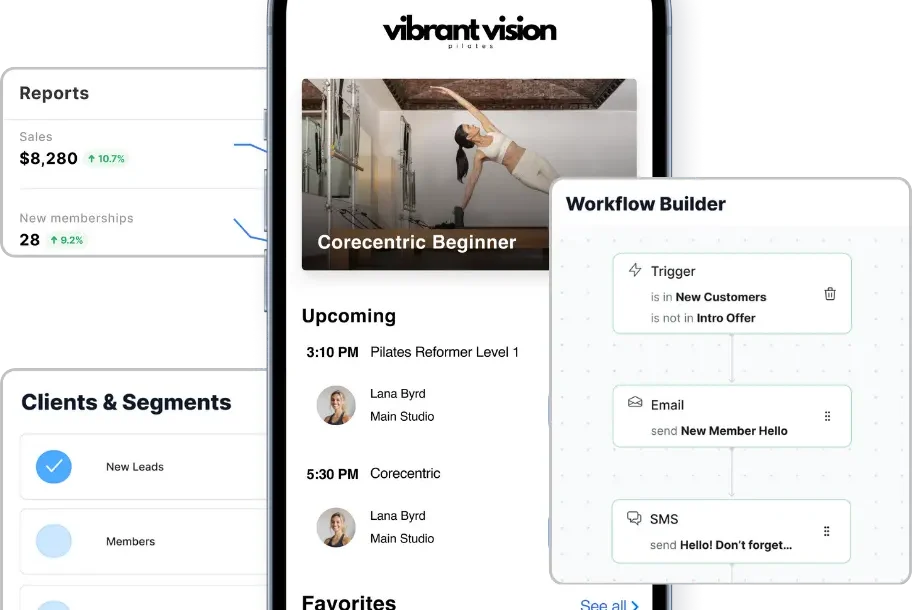Click New Member Hello email template

tap(734, 431)
